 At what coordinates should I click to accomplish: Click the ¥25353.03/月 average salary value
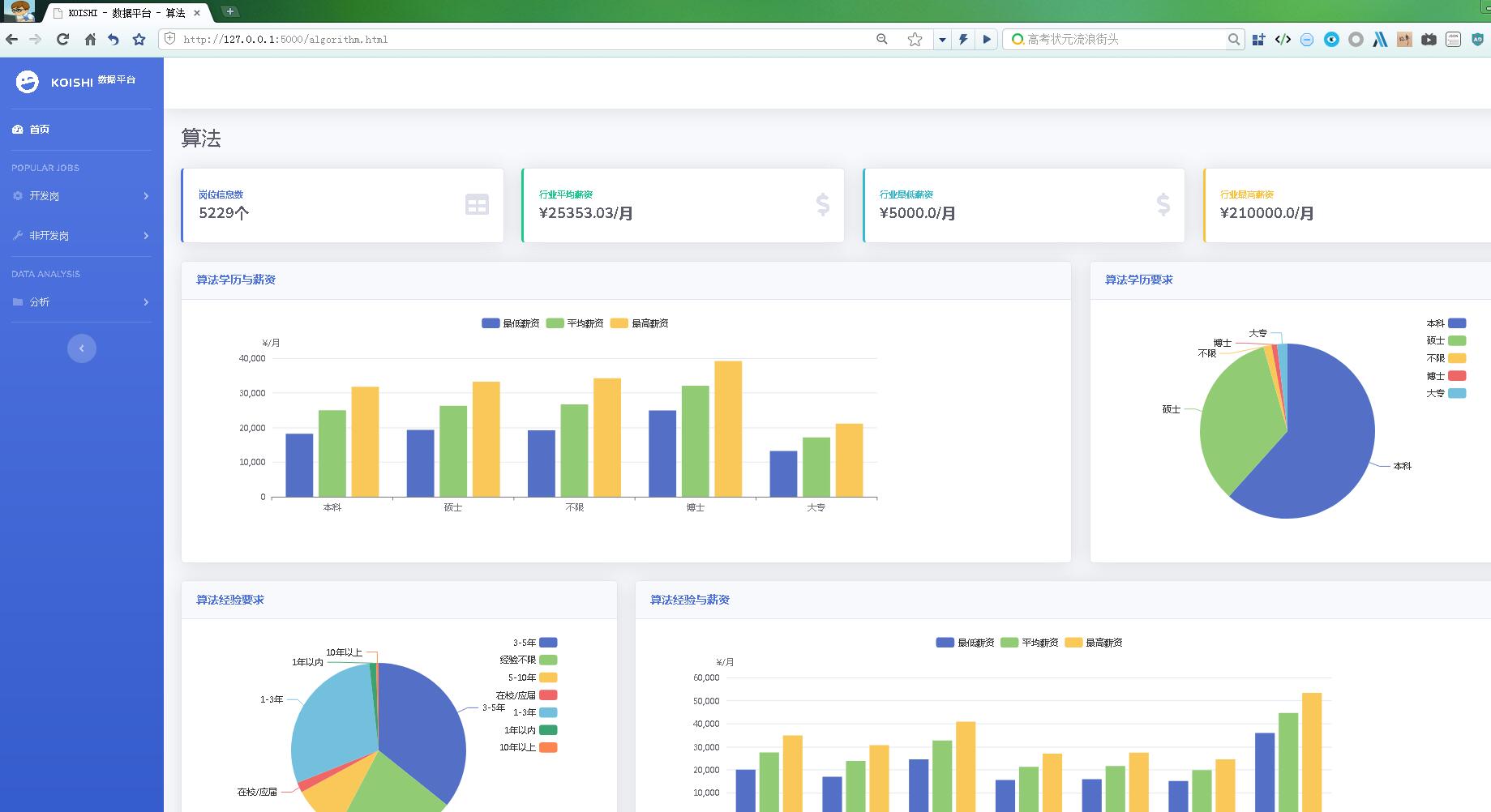coord(586,213)
